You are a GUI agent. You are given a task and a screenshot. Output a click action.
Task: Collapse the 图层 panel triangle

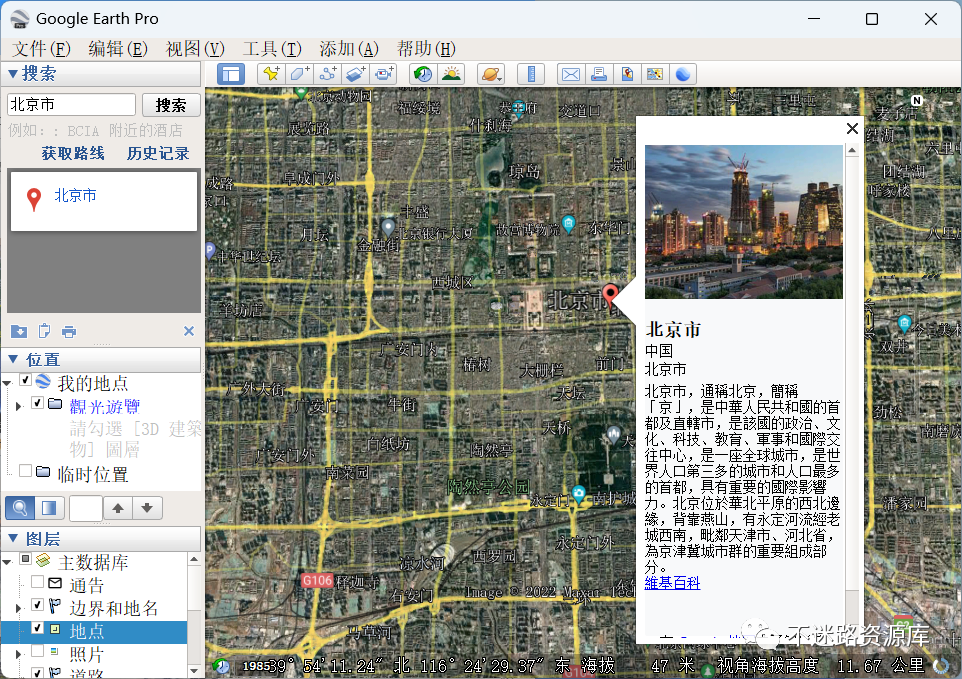pyautogui.click(x=12, y=538)
